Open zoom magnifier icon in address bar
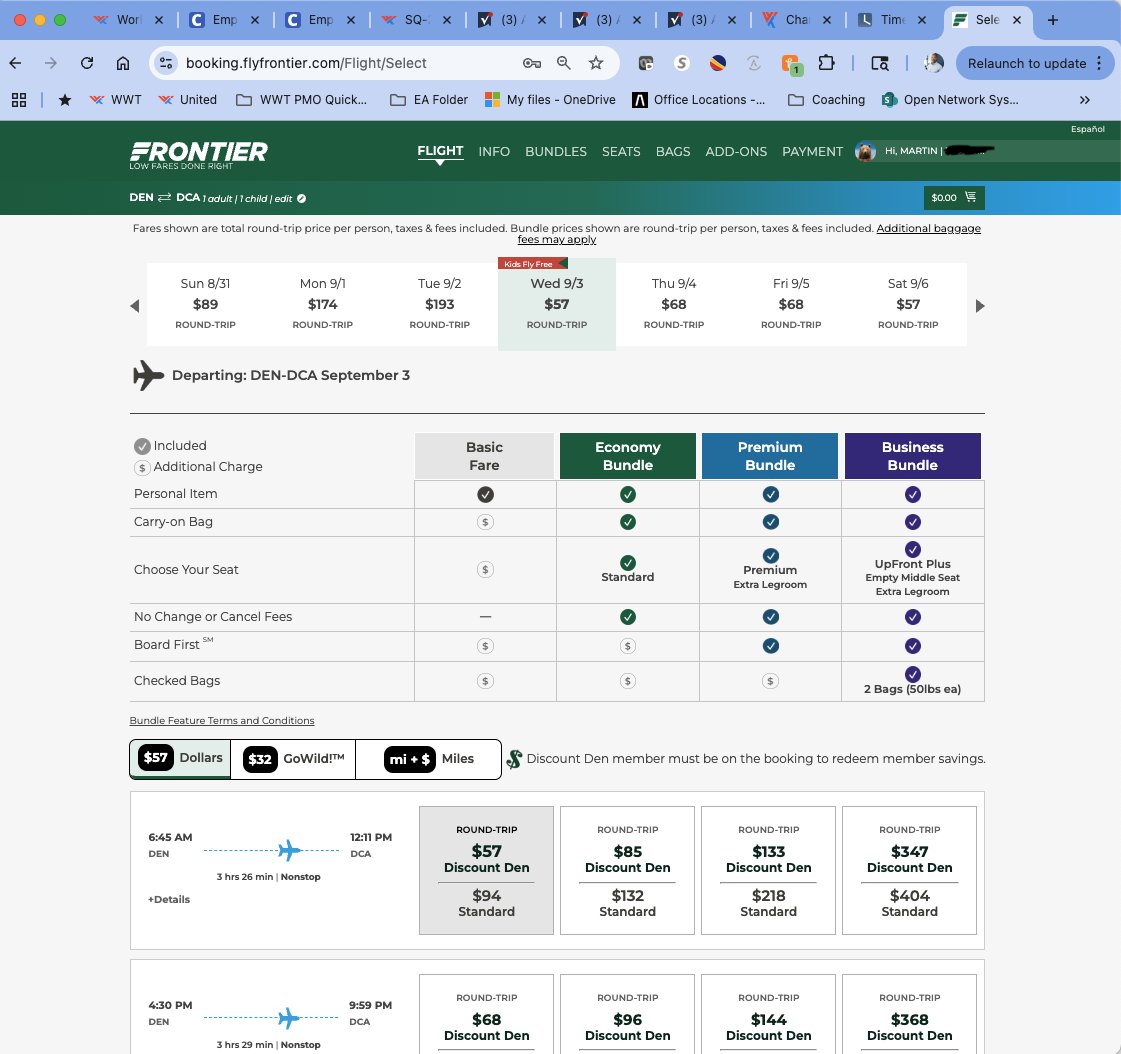Image resolution: width=1121 pixels, height=1054 pixels. [x=563, y=63]
